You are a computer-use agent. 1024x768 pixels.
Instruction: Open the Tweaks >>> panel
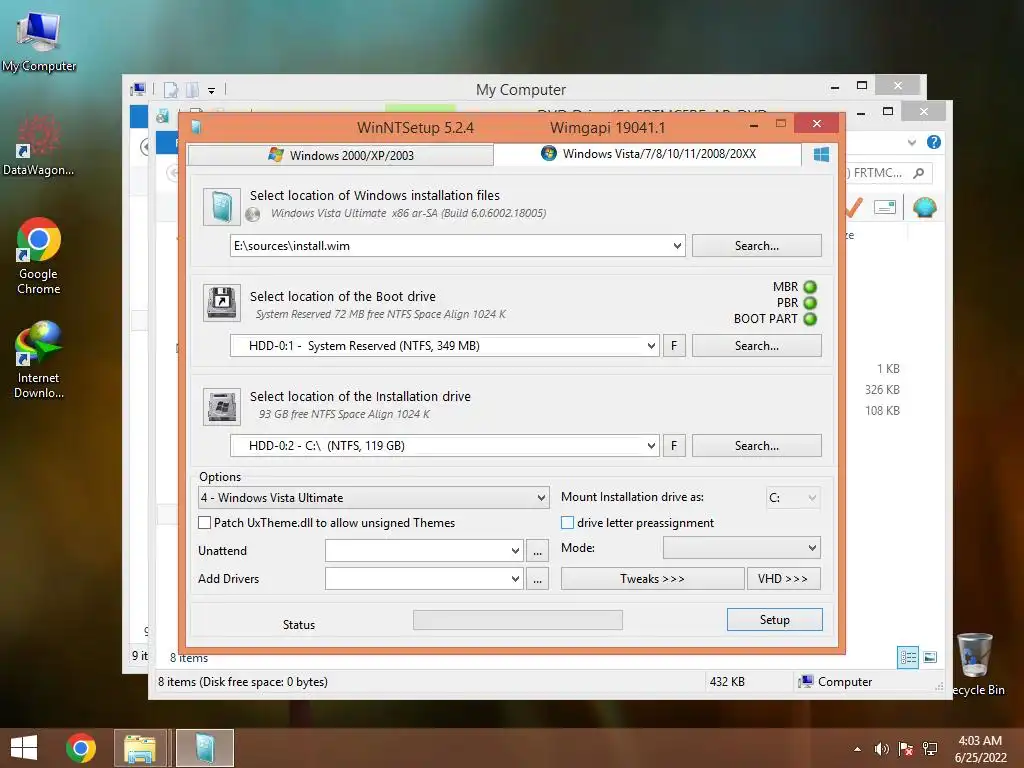[652, 579]
